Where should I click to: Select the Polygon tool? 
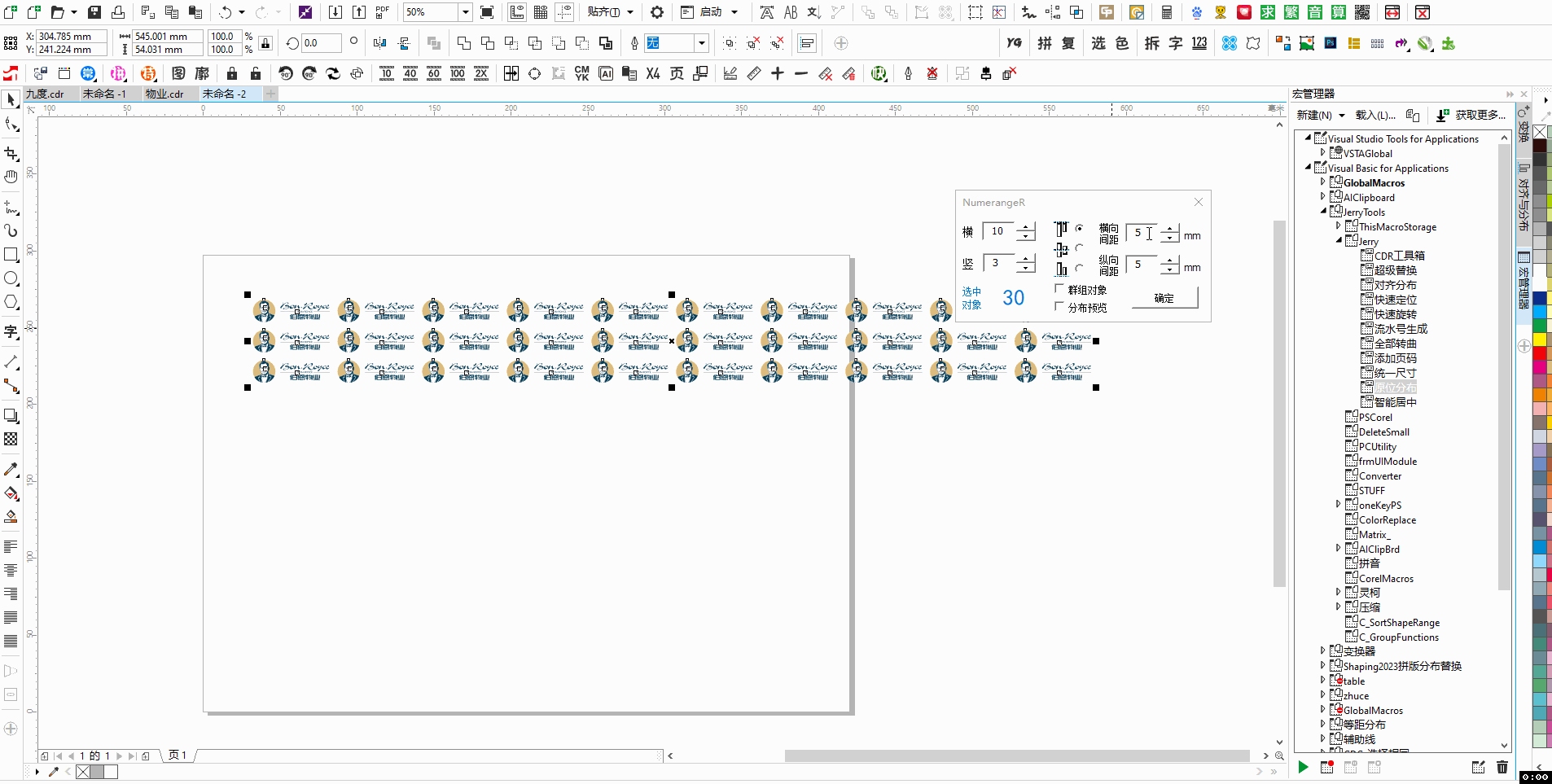click(x=11, y=302)
